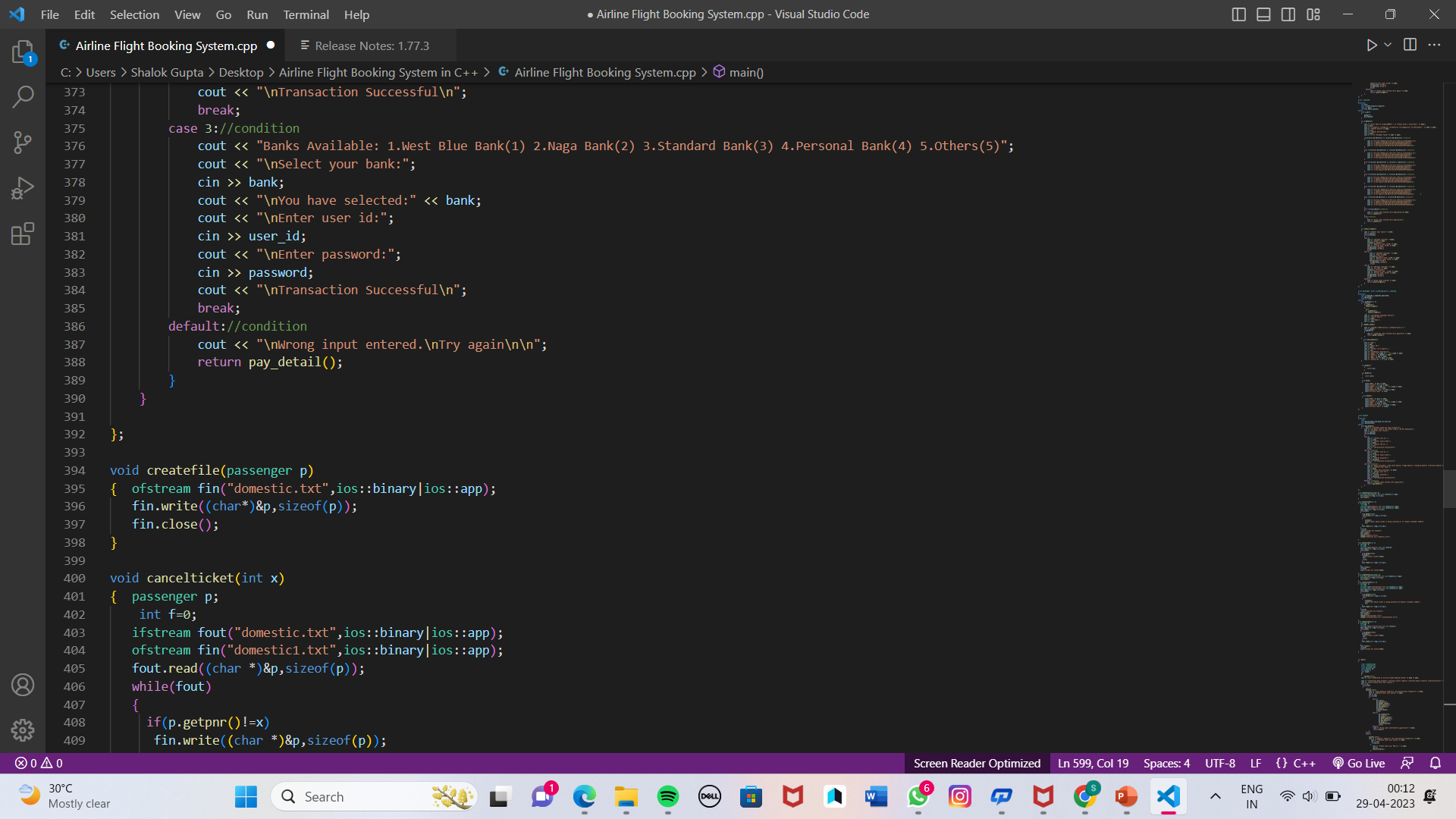This screenshot has height=819, width=1456.
Task: Click the minimap scrollbar slider
Action: coord(1448,488)
